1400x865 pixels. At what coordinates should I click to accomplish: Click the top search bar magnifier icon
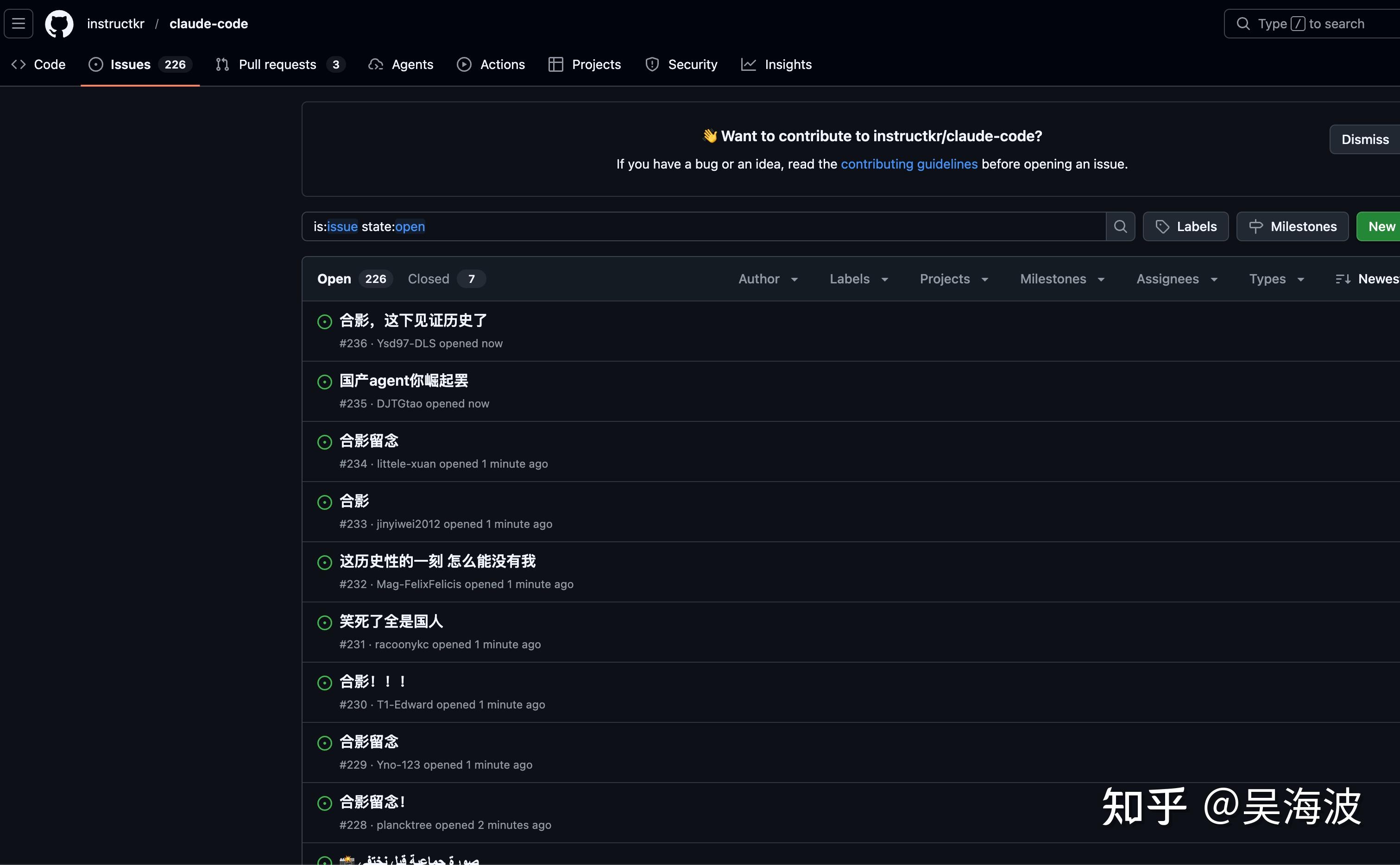click(x=1242, y=24)
